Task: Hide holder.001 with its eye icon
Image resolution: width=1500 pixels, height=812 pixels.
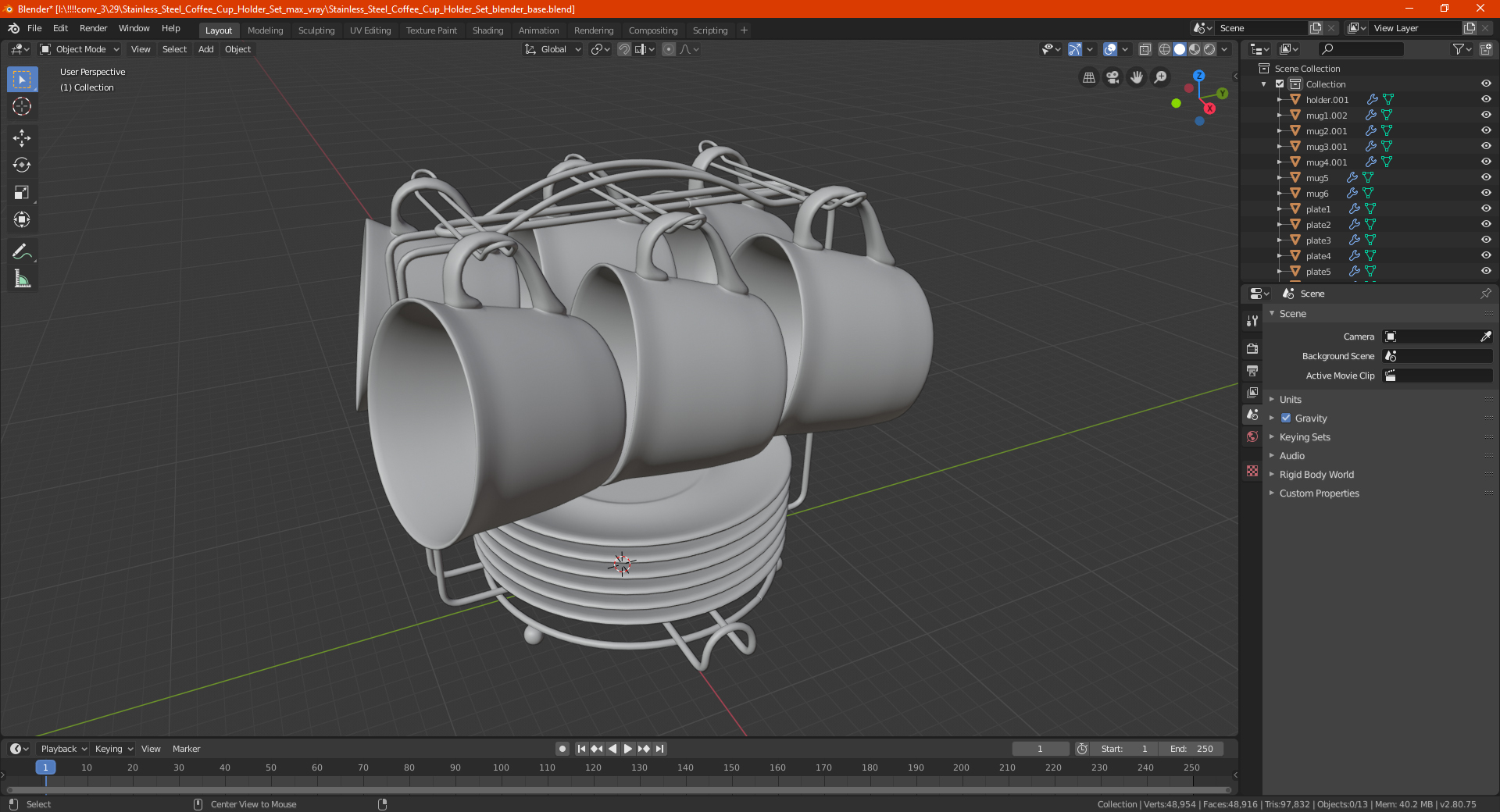Action: click(1486, 99)
